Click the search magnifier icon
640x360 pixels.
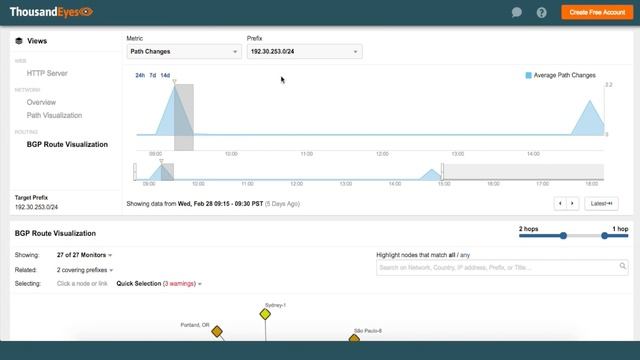[622, 266]
